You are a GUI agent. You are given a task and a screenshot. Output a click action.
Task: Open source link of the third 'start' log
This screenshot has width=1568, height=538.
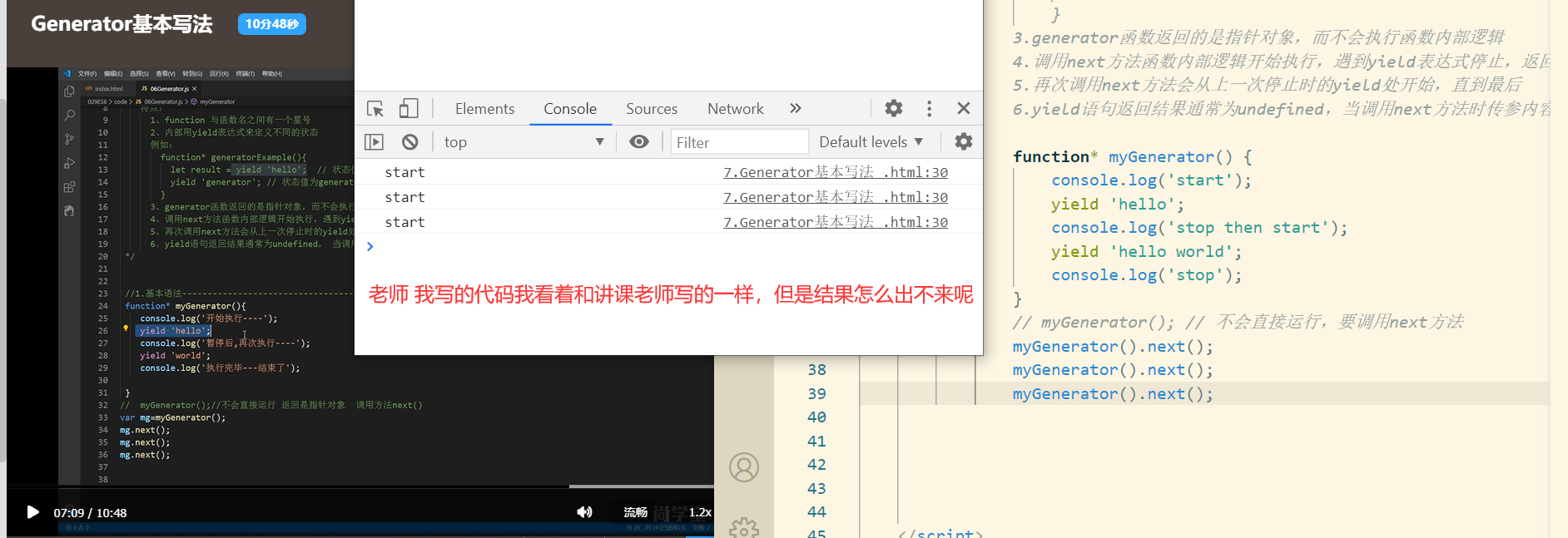tap(835, 222)
